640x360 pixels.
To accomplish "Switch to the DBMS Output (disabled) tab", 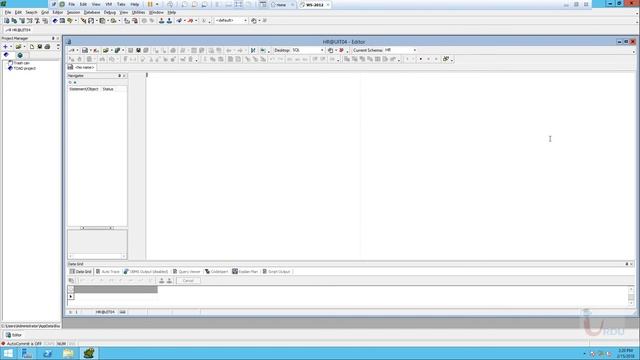I will pos(146,271).
